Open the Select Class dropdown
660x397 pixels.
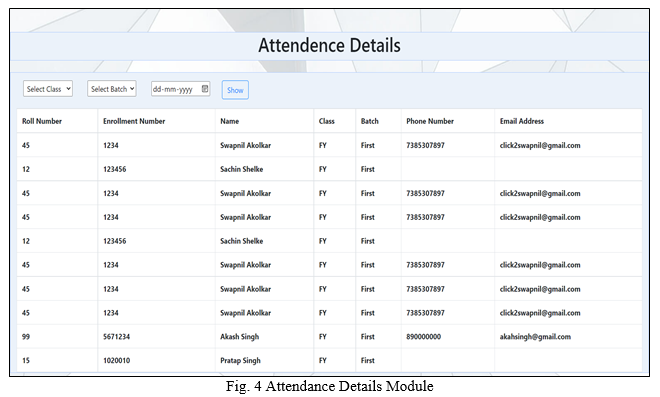[48, 89]
